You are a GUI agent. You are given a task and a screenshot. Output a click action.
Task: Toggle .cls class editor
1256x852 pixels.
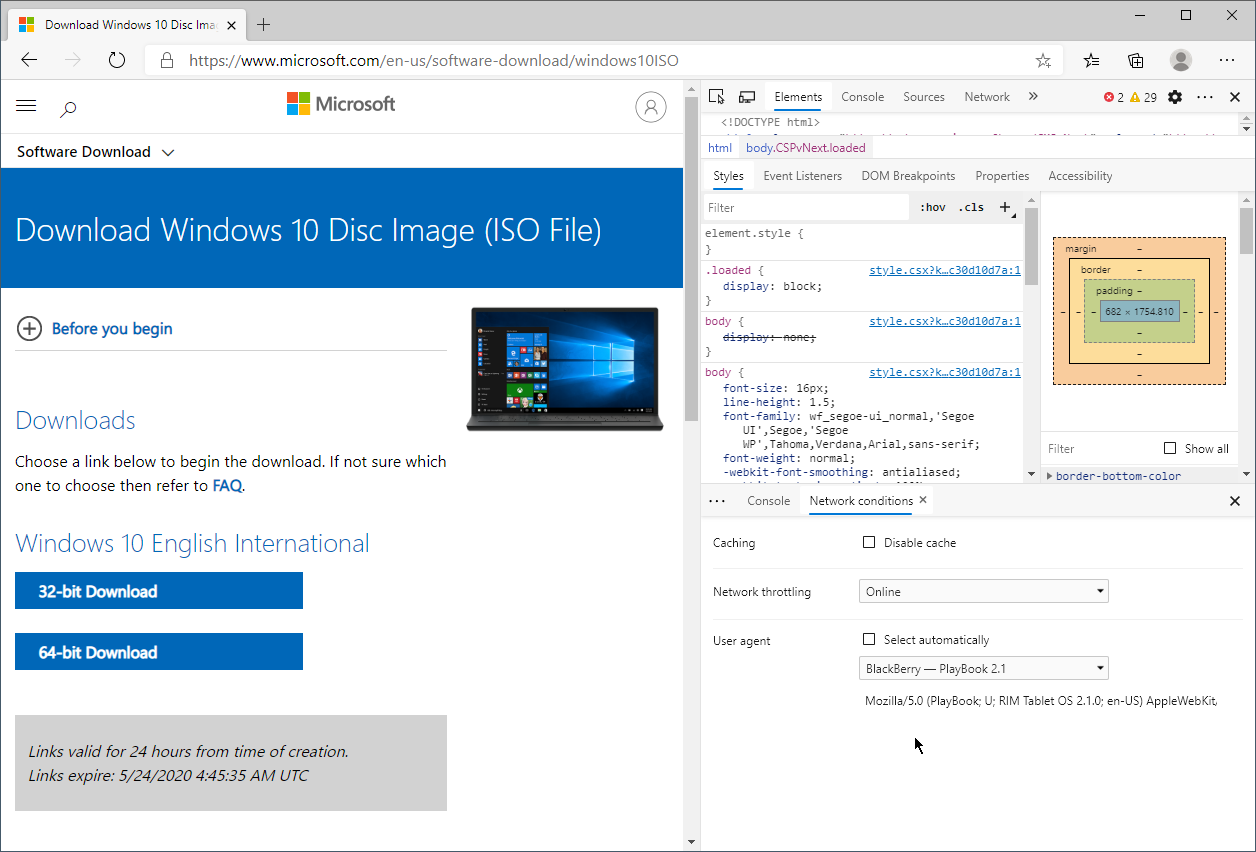click(x=971, y=208)
